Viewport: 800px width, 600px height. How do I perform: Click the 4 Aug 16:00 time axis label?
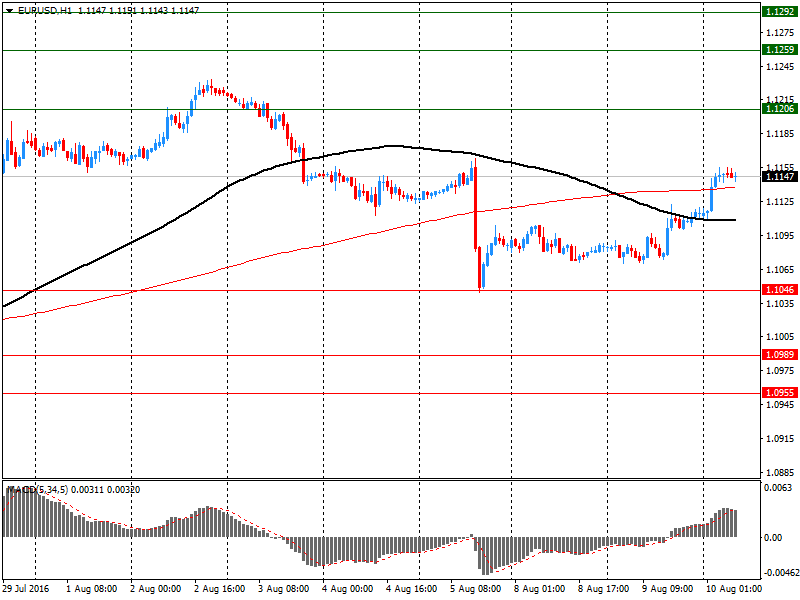click(412, 589)
